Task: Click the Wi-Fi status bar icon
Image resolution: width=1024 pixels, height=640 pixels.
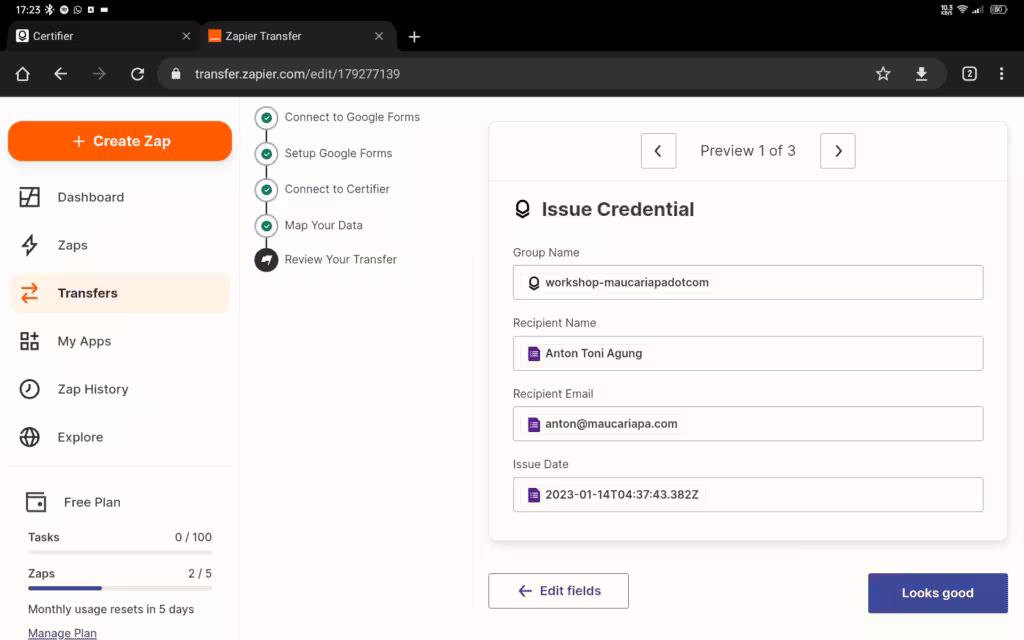Action: tap(962, 9)
